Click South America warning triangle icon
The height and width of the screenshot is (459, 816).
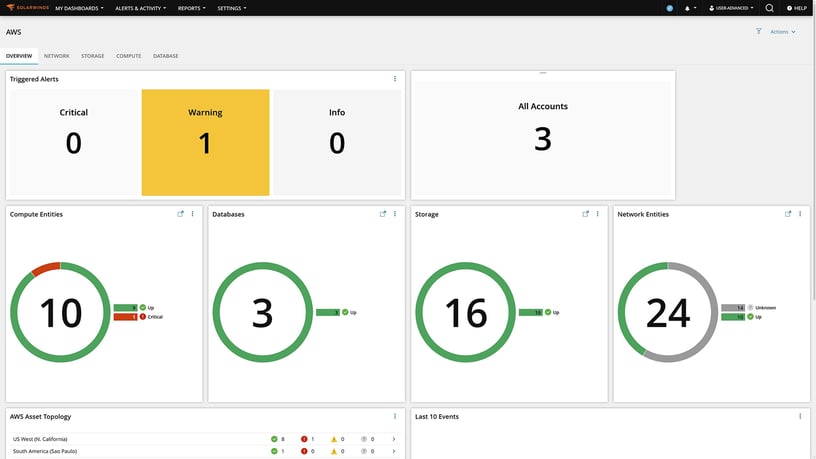point(334,451)
